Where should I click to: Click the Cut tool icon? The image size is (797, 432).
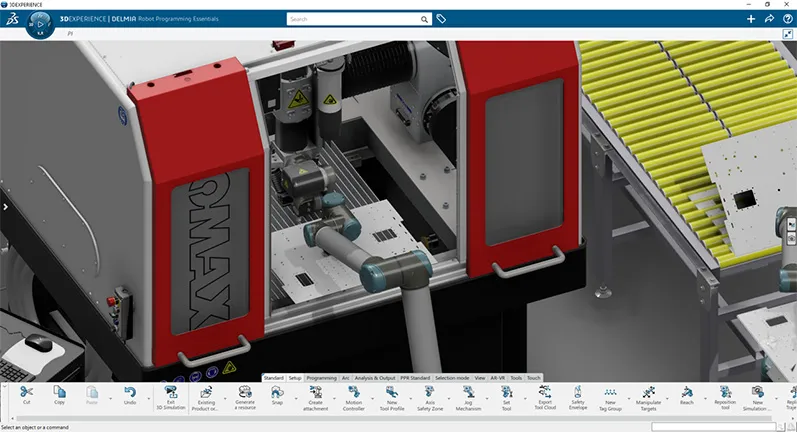26,392
